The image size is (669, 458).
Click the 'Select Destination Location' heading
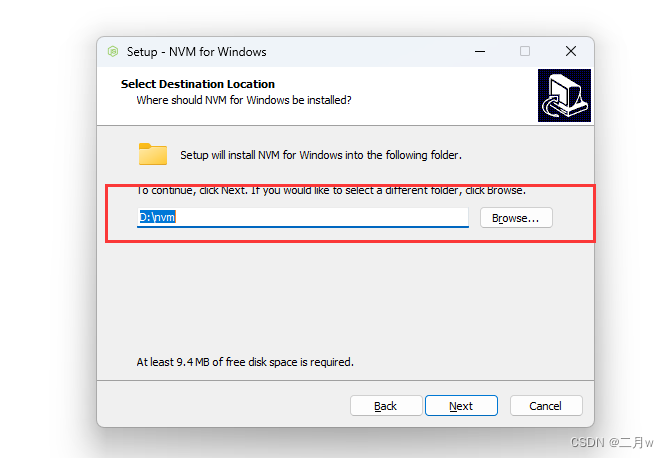click(x=198, y=84)
